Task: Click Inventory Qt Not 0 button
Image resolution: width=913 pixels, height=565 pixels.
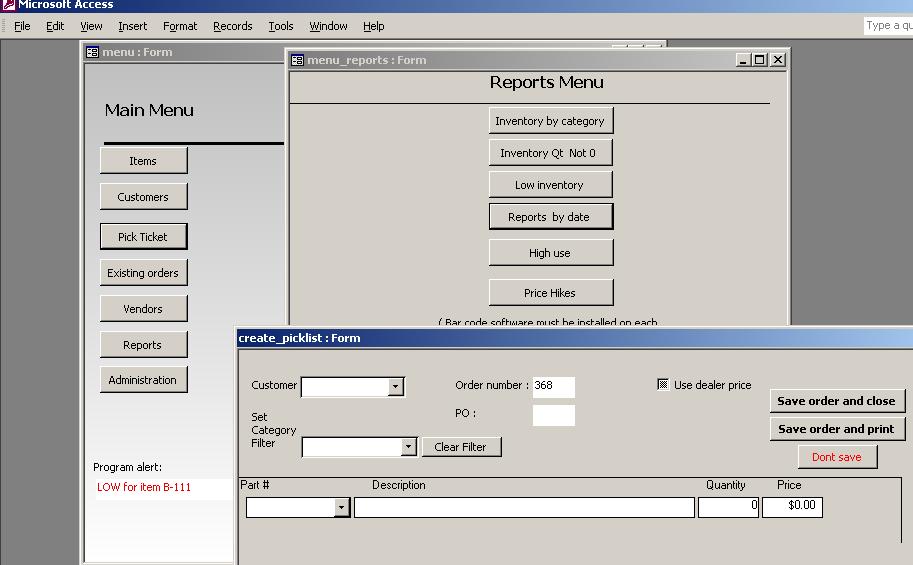Action: point(550,153)
